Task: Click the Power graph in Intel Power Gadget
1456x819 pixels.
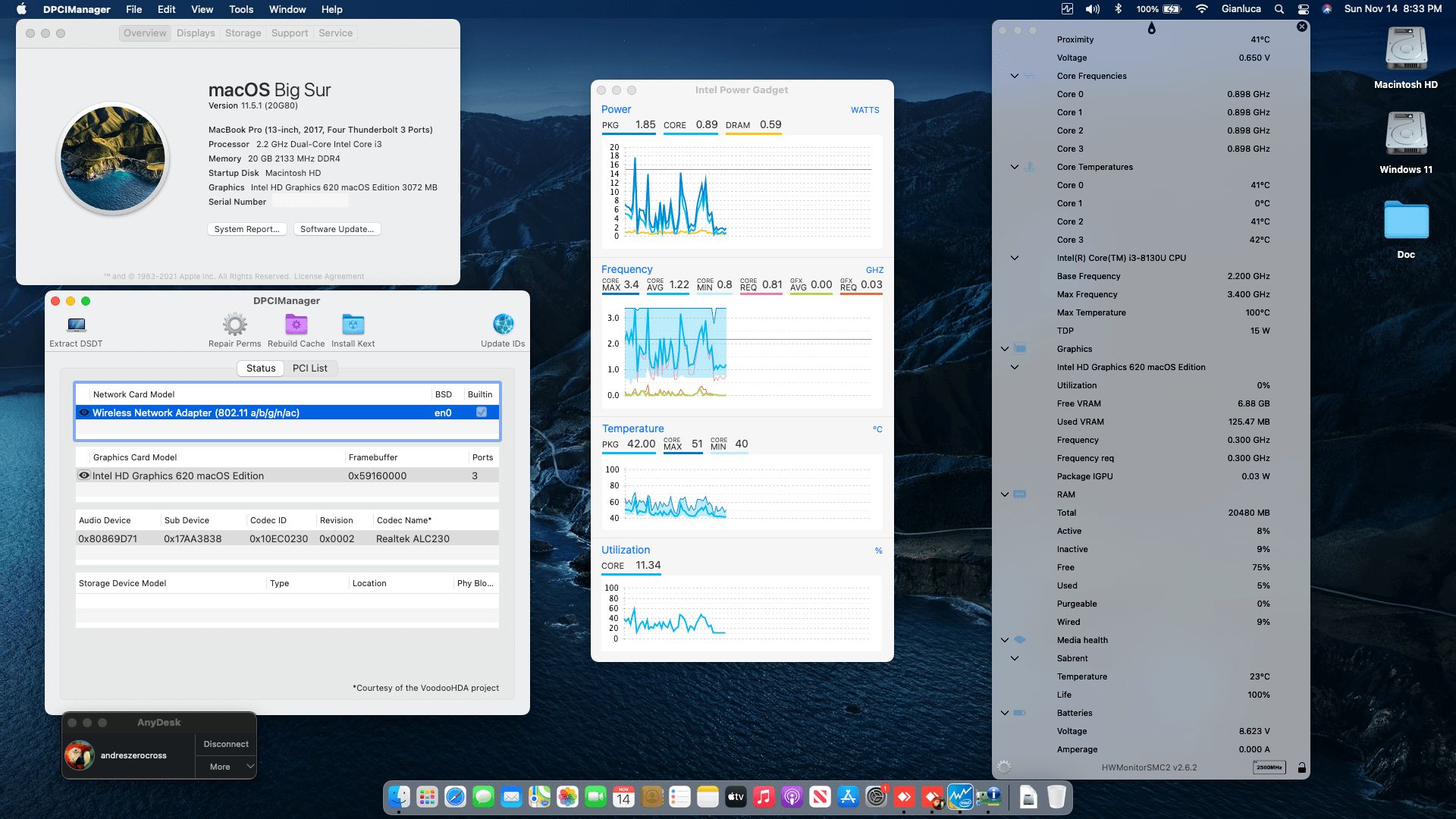Action: [x=742, y=191]
